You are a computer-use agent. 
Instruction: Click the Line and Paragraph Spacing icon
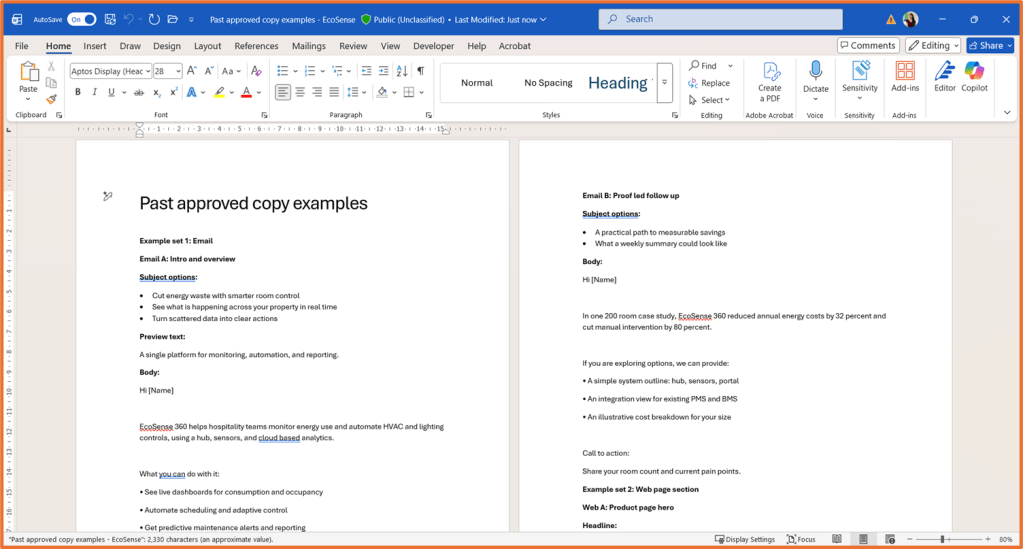(x=352, y=92)
